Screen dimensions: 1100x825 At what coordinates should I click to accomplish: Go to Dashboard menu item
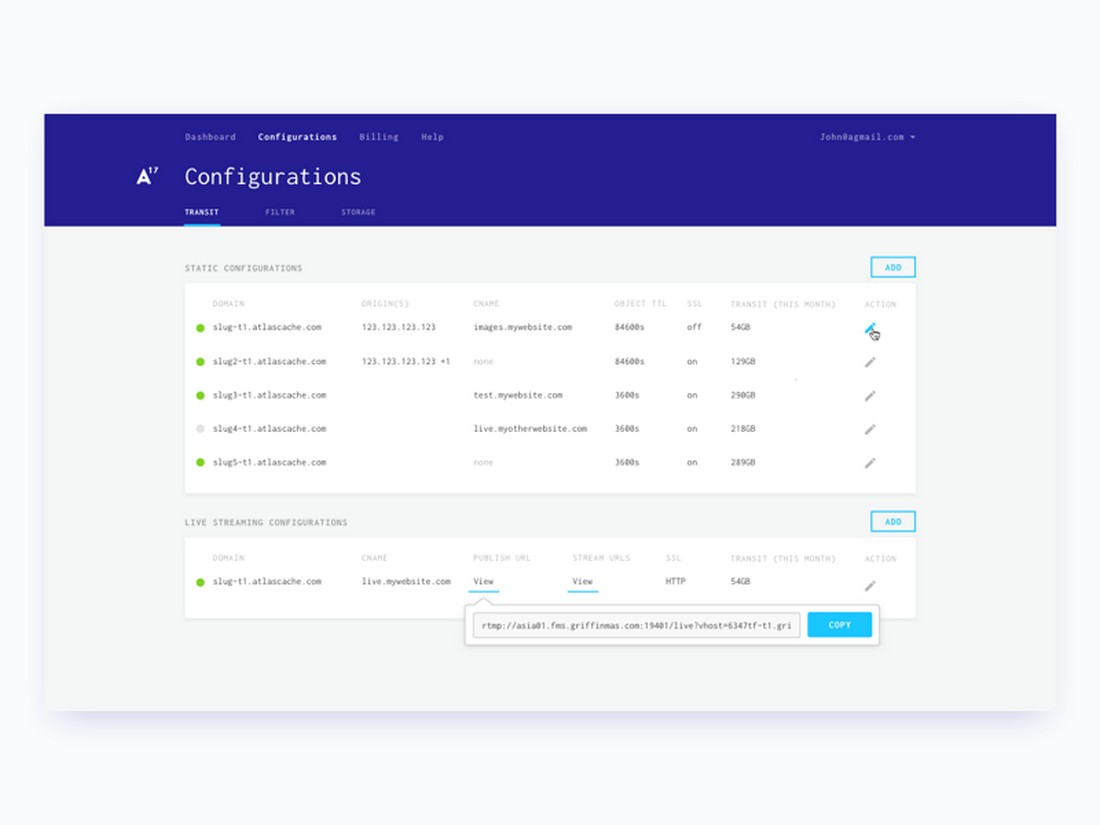(210, 137)
